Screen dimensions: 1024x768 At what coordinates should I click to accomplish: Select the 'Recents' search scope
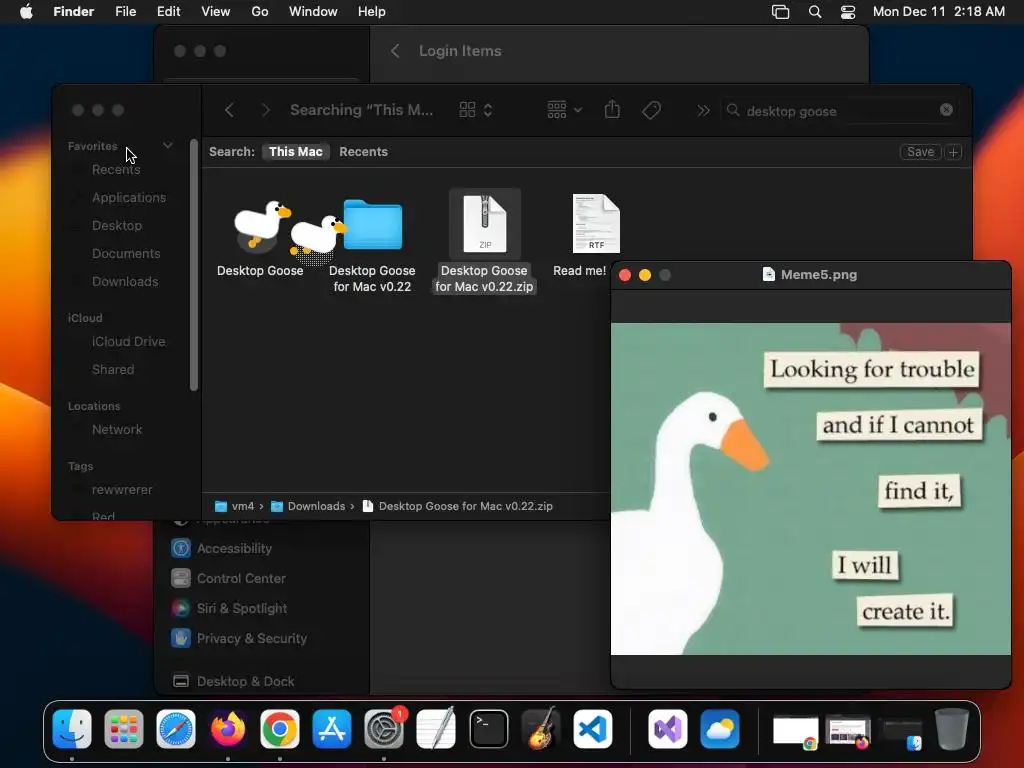pos(363,152)
